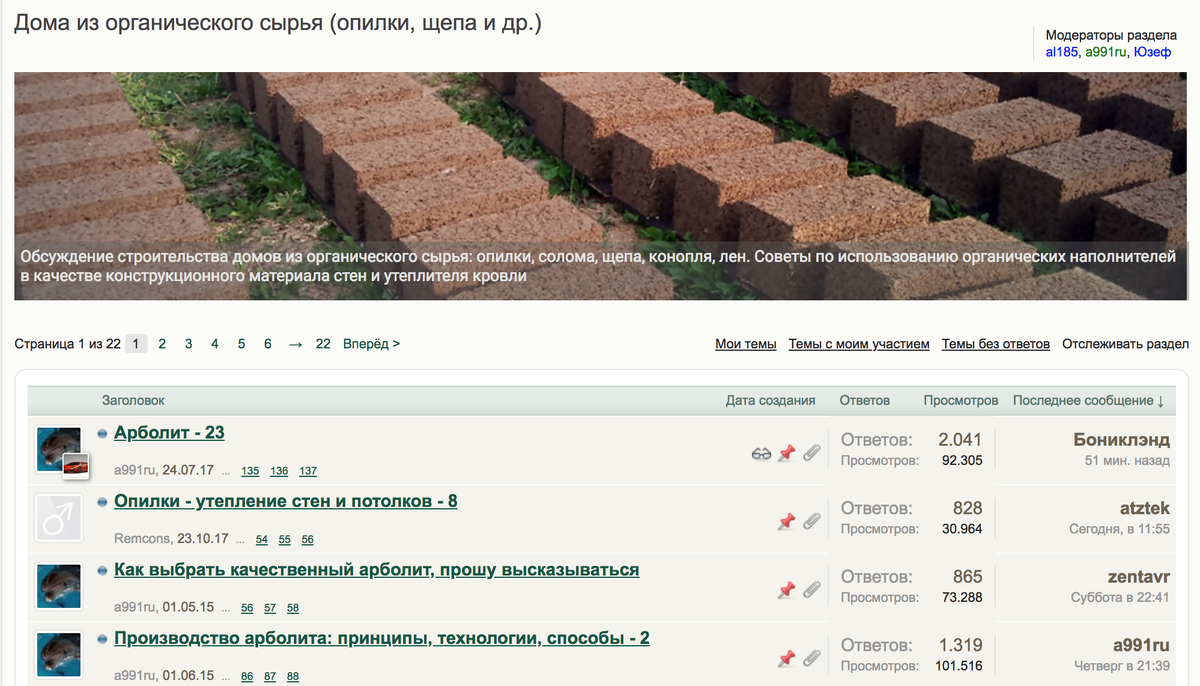
Task: Go to page 3 of the section
Action: click(188, 343)
